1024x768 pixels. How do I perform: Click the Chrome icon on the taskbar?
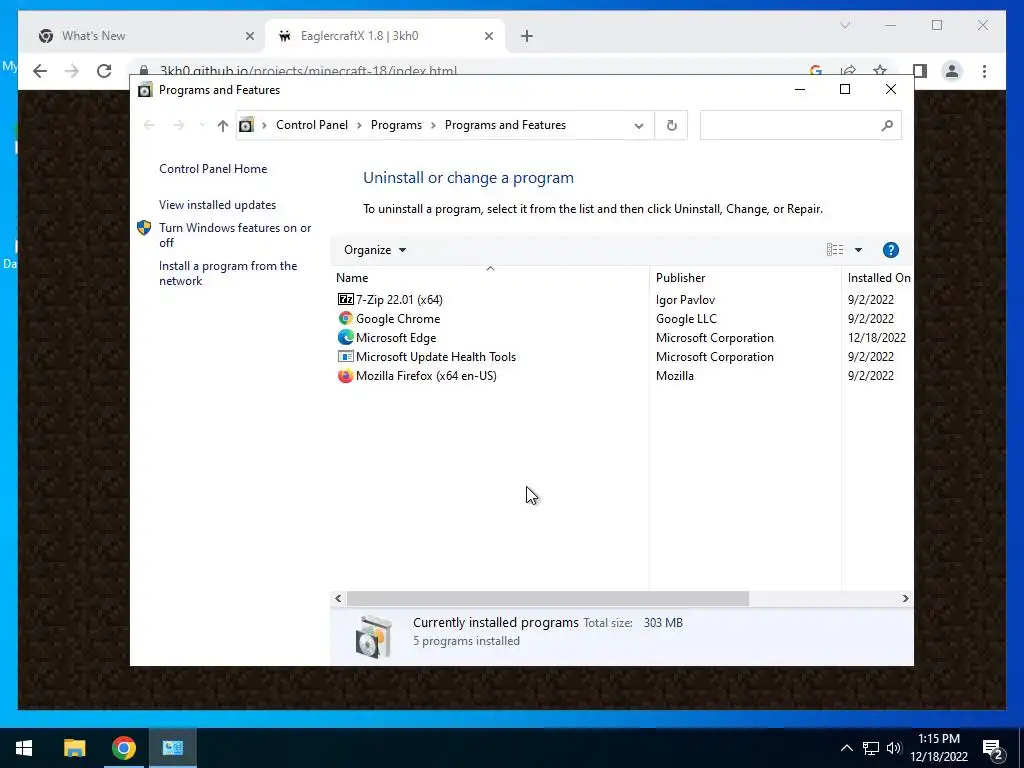point(123,748)
